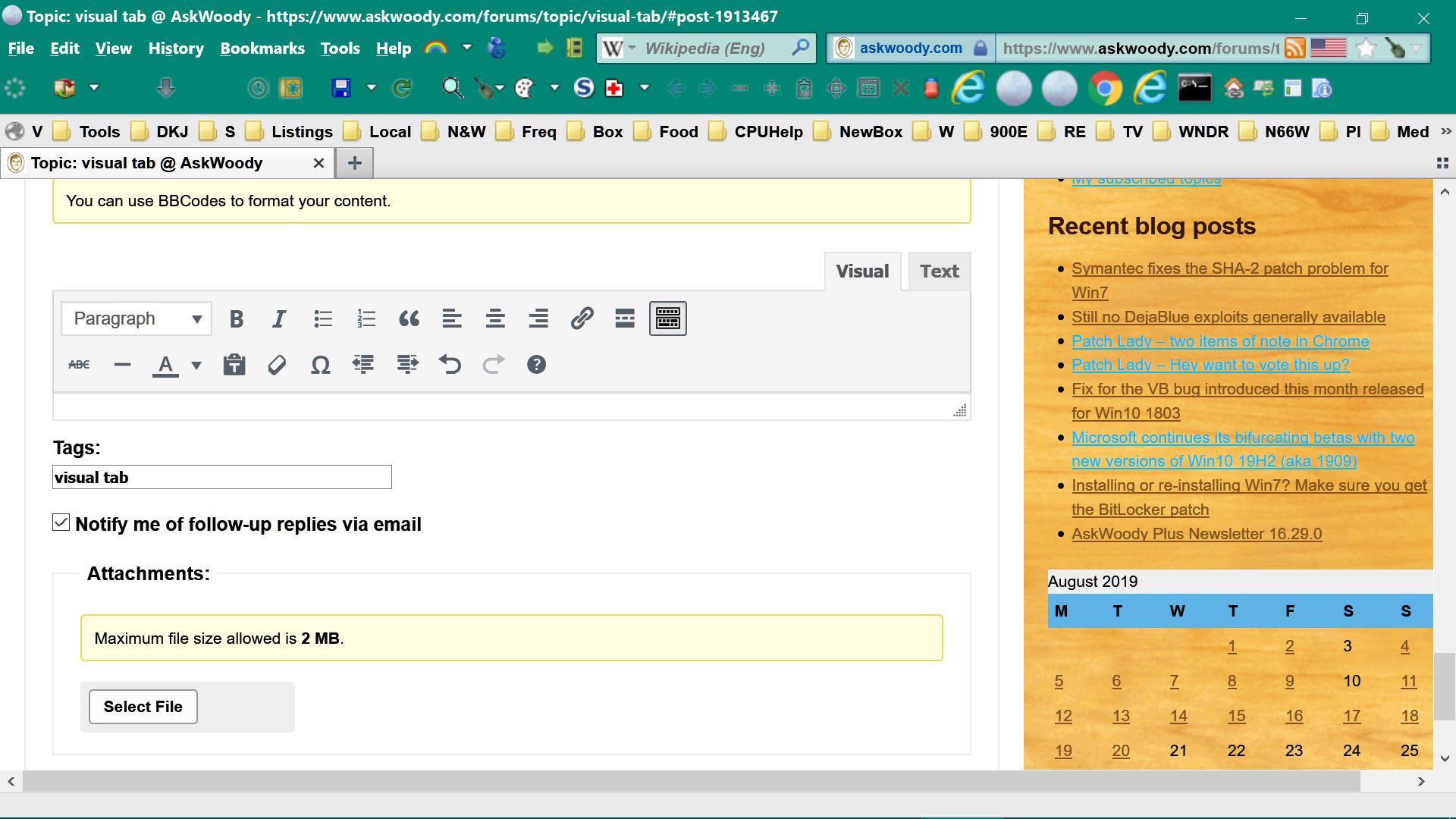This screenshot has width=1456, height=819.
Task: Switch to the Text editor tab
Action: (x=939, y=271)
